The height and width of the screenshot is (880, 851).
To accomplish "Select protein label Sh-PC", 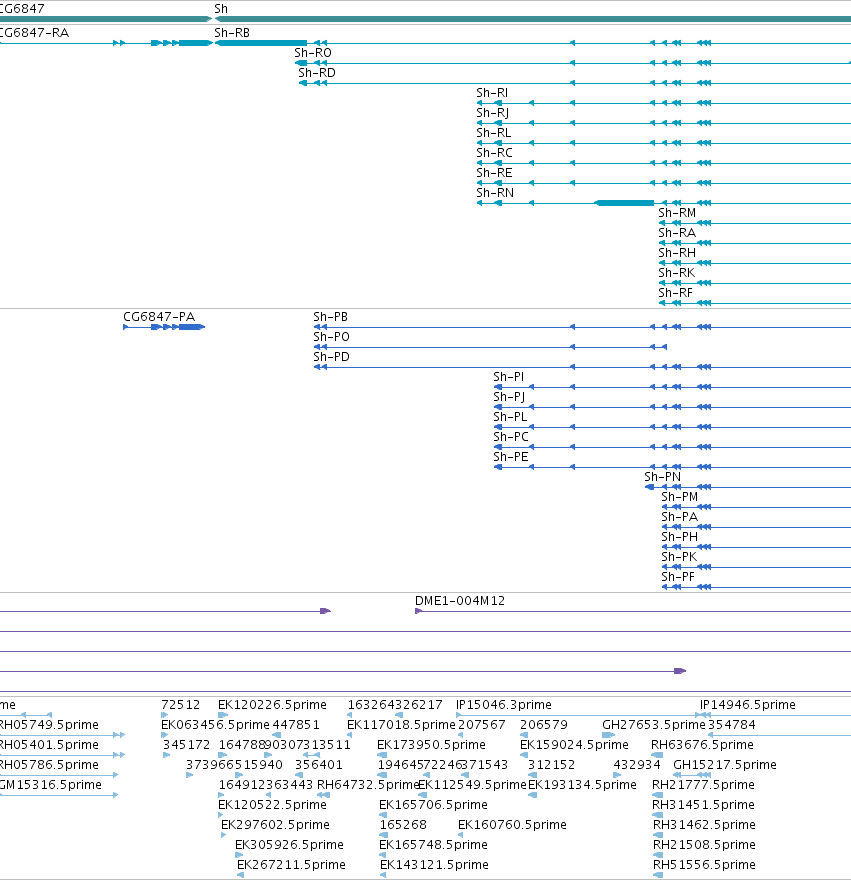I will click(x=511, y=437).
